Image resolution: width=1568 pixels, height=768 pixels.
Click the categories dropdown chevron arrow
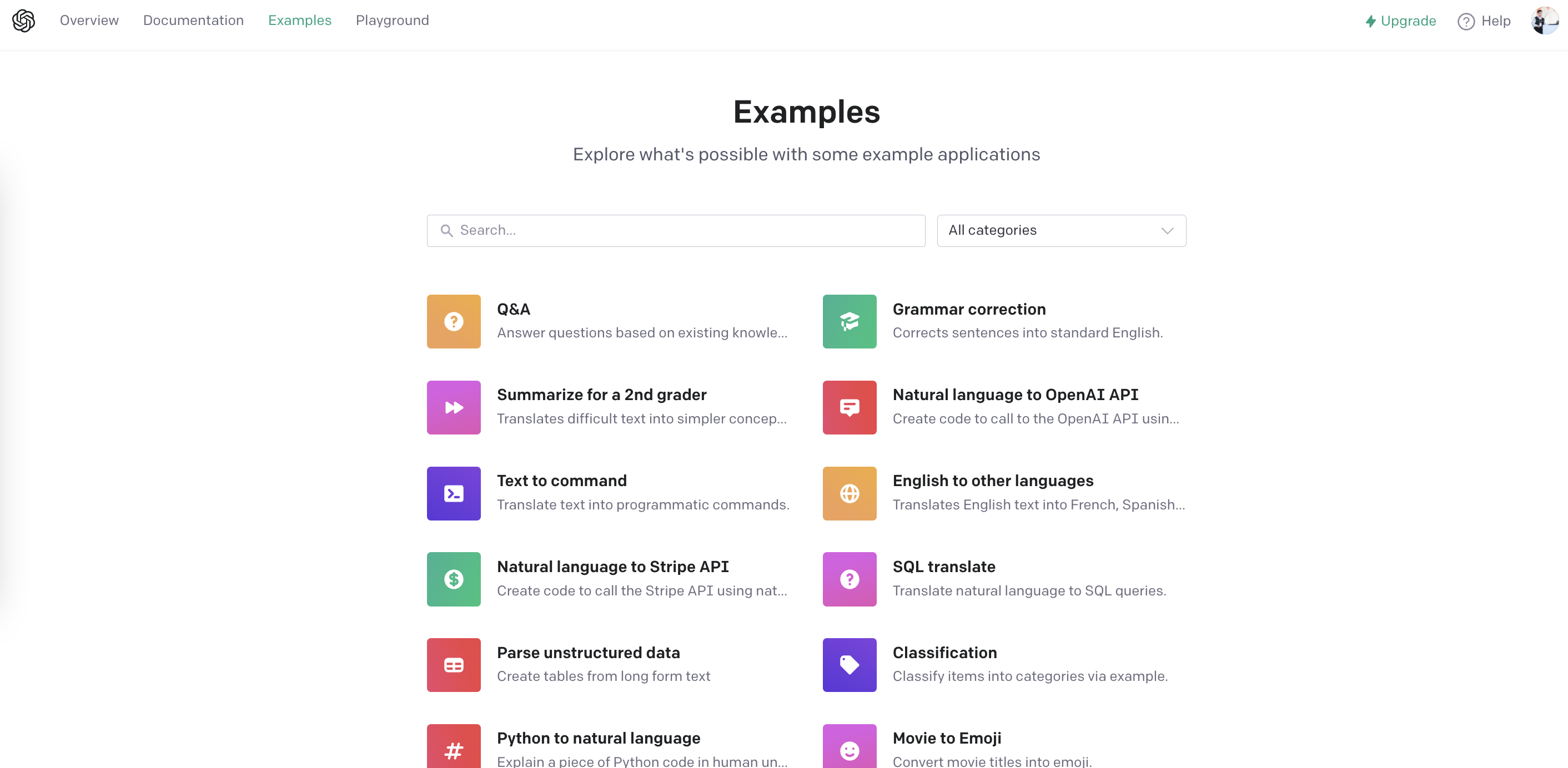point(1167,231)
